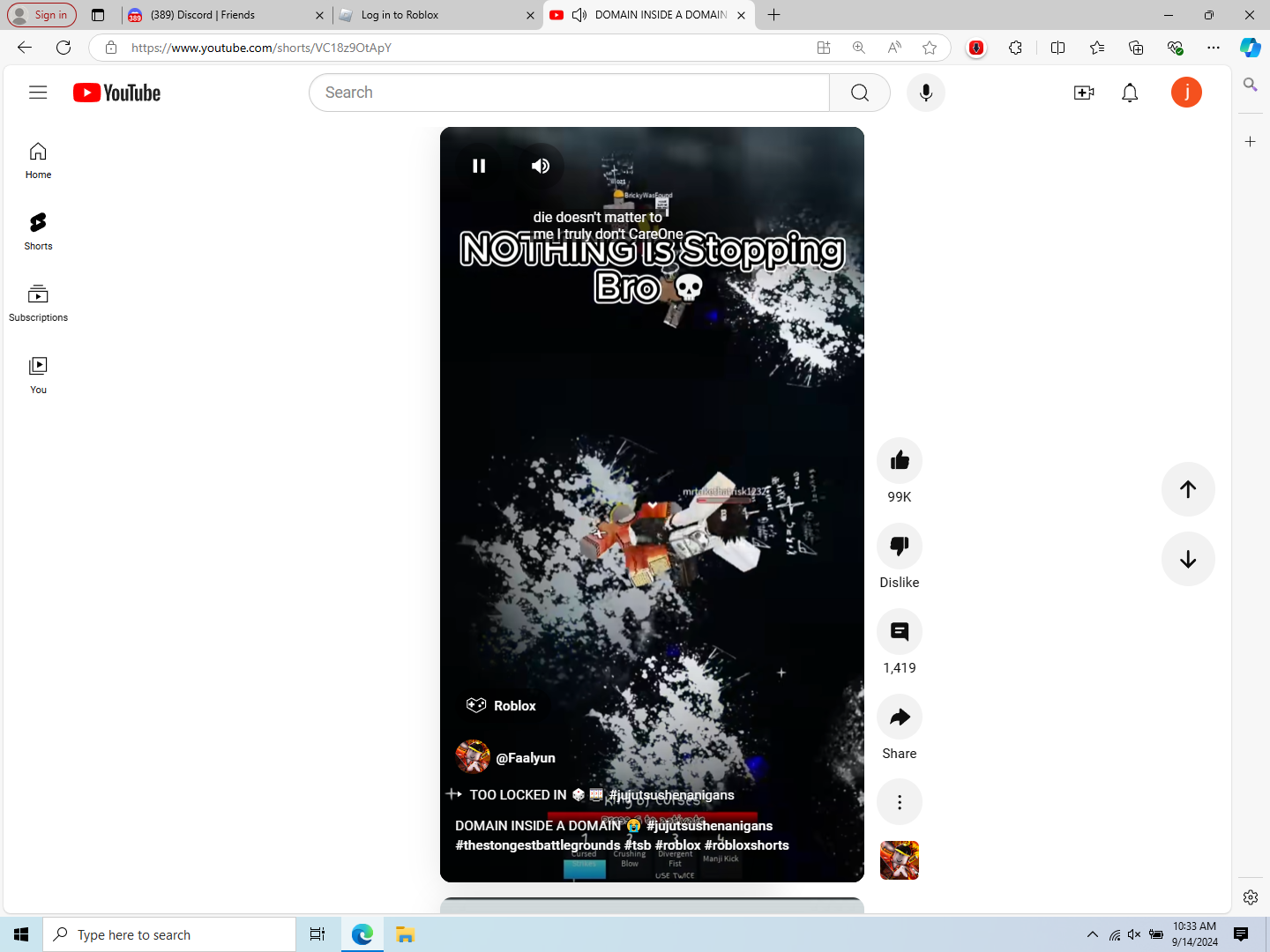1270x952 pixels.
Task: Go back to the previous page
Action: 25,48
